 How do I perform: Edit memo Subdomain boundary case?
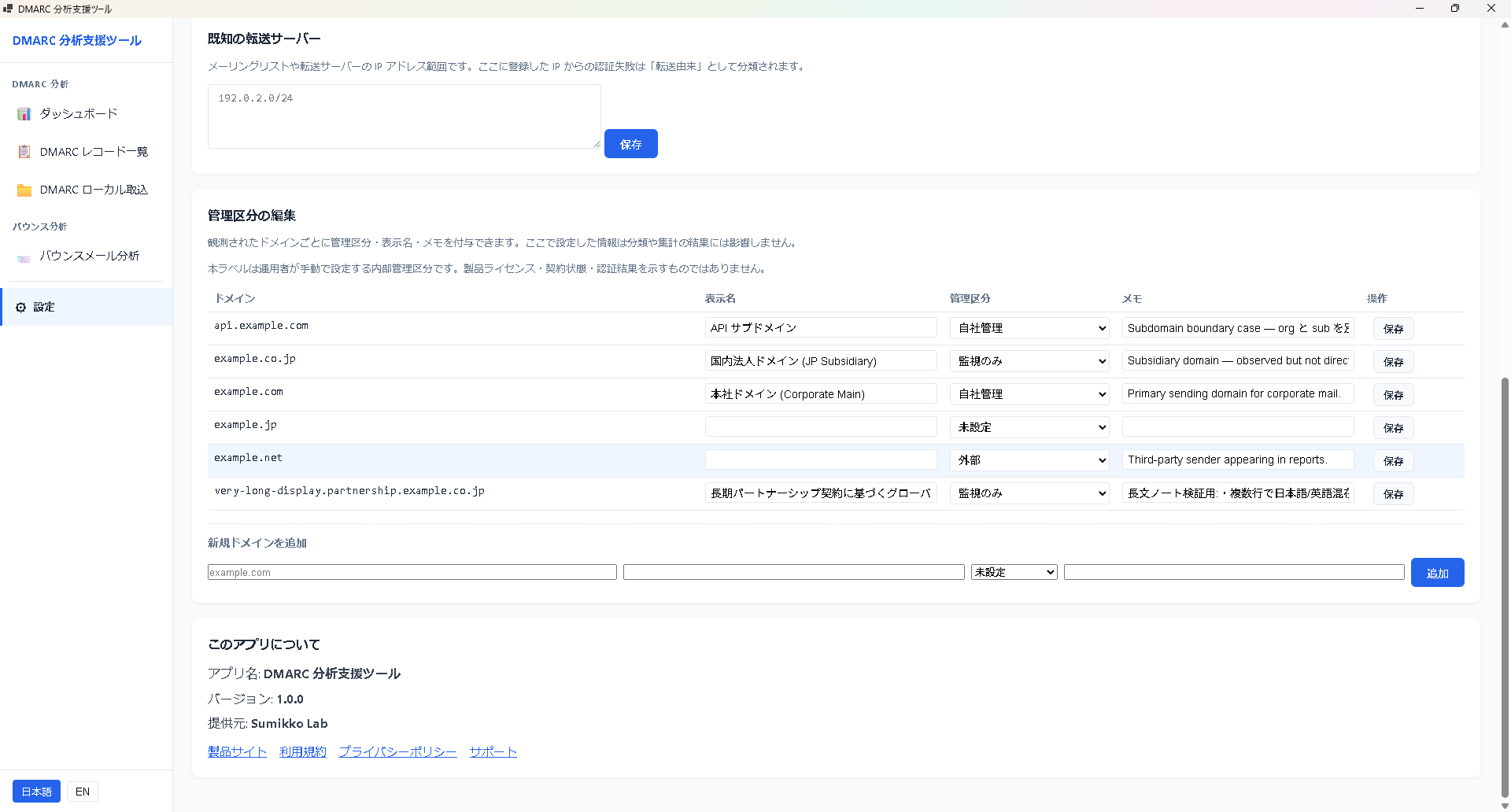tap(1238, 328)
